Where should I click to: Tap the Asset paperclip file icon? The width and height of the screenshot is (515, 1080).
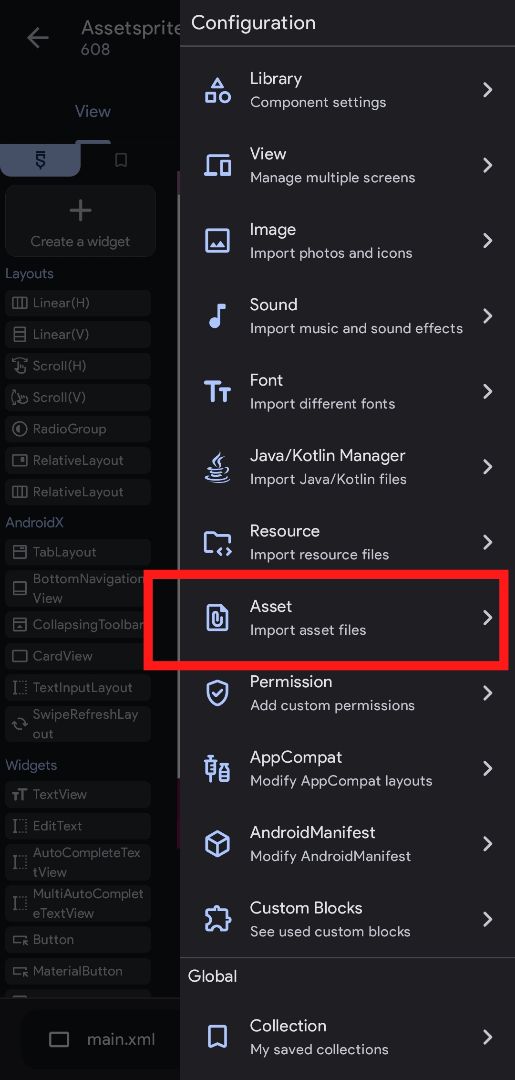tap(218, 618)
